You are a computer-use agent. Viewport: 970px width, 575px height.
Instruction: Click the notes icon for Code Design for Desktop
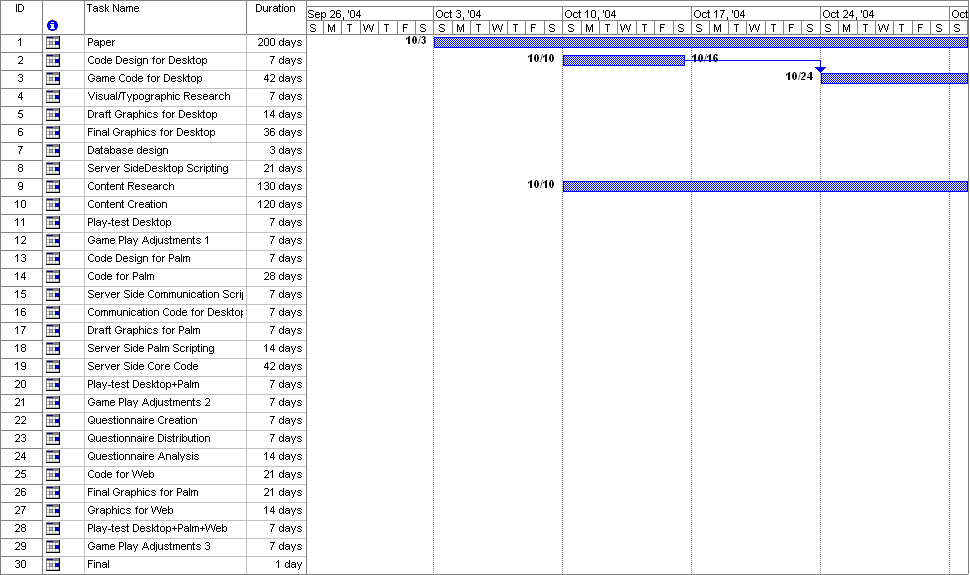[53, 61]
